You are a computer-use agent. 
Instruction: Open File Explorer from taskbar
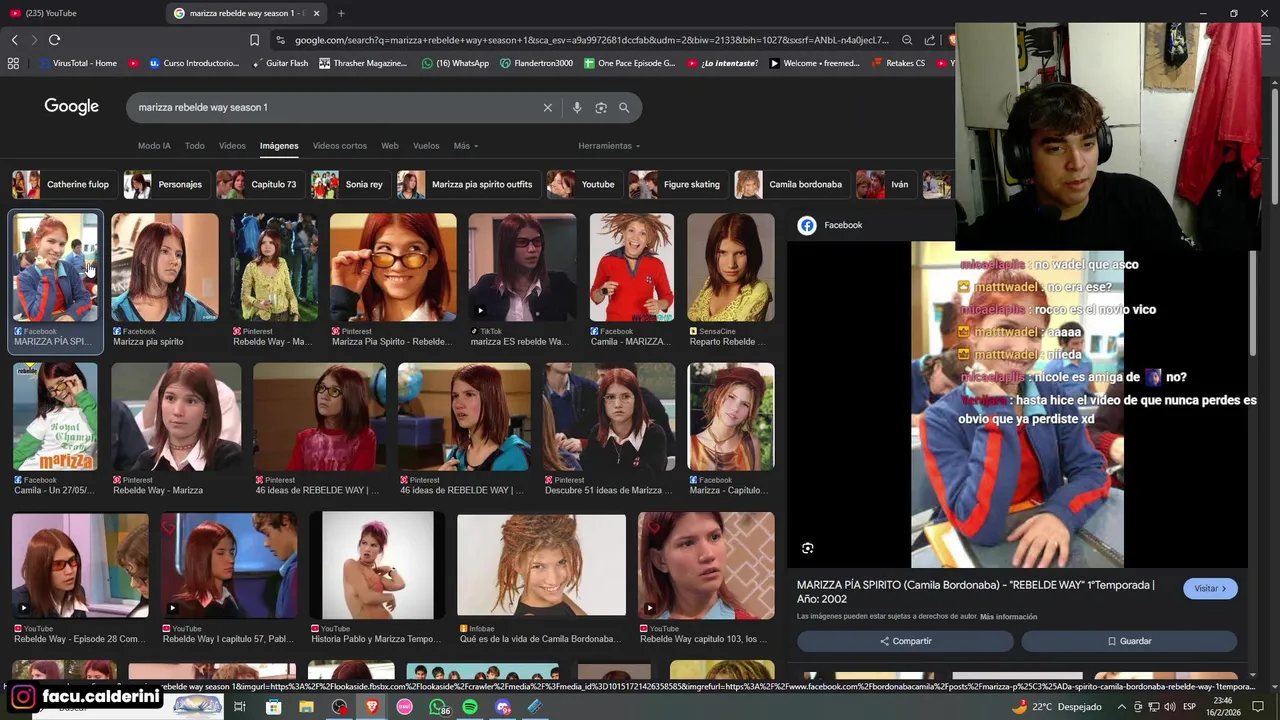306,707
